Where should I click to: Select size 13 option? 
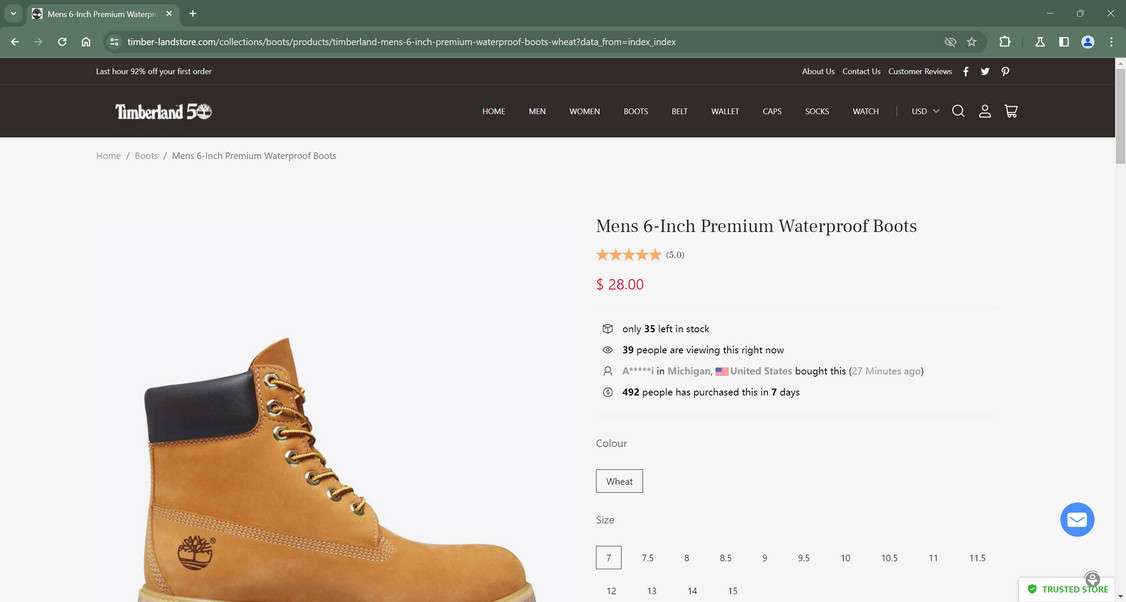[652, 591]
